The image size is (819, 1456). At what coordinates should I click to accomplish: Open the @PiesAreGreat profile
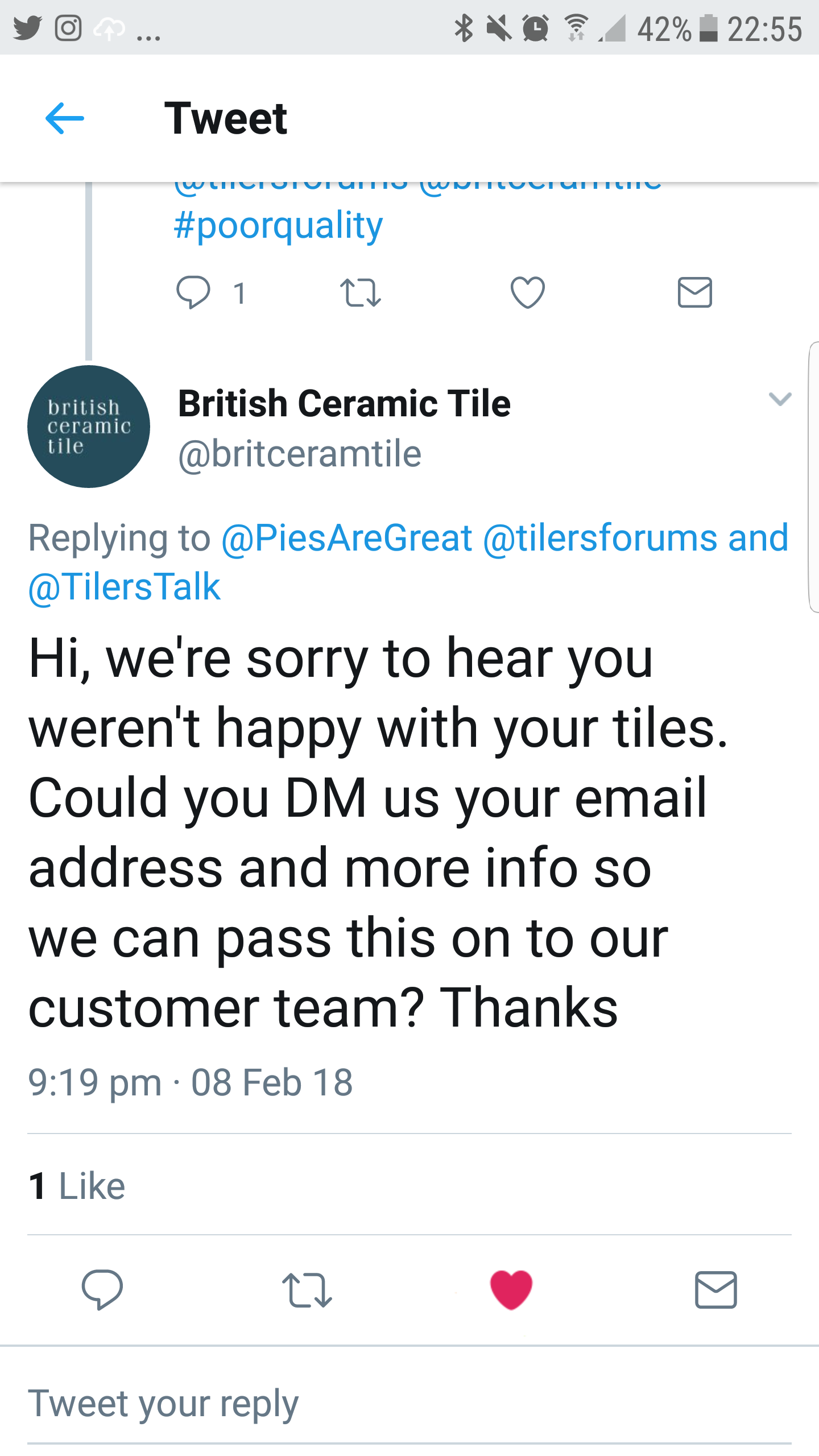coord(347,537)
